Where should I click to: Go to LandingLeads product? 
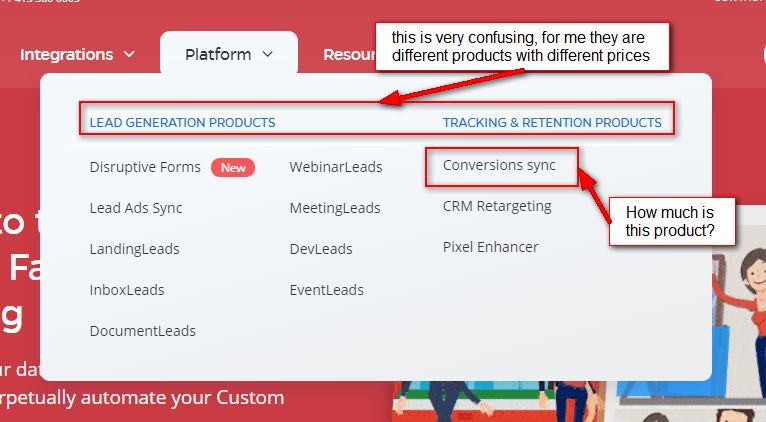point(134,249)
